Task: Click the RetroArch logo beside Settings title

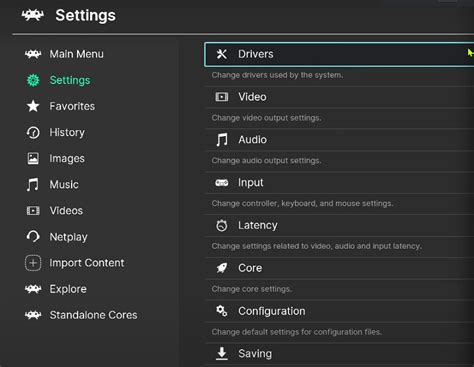Action: coord(33,15)
